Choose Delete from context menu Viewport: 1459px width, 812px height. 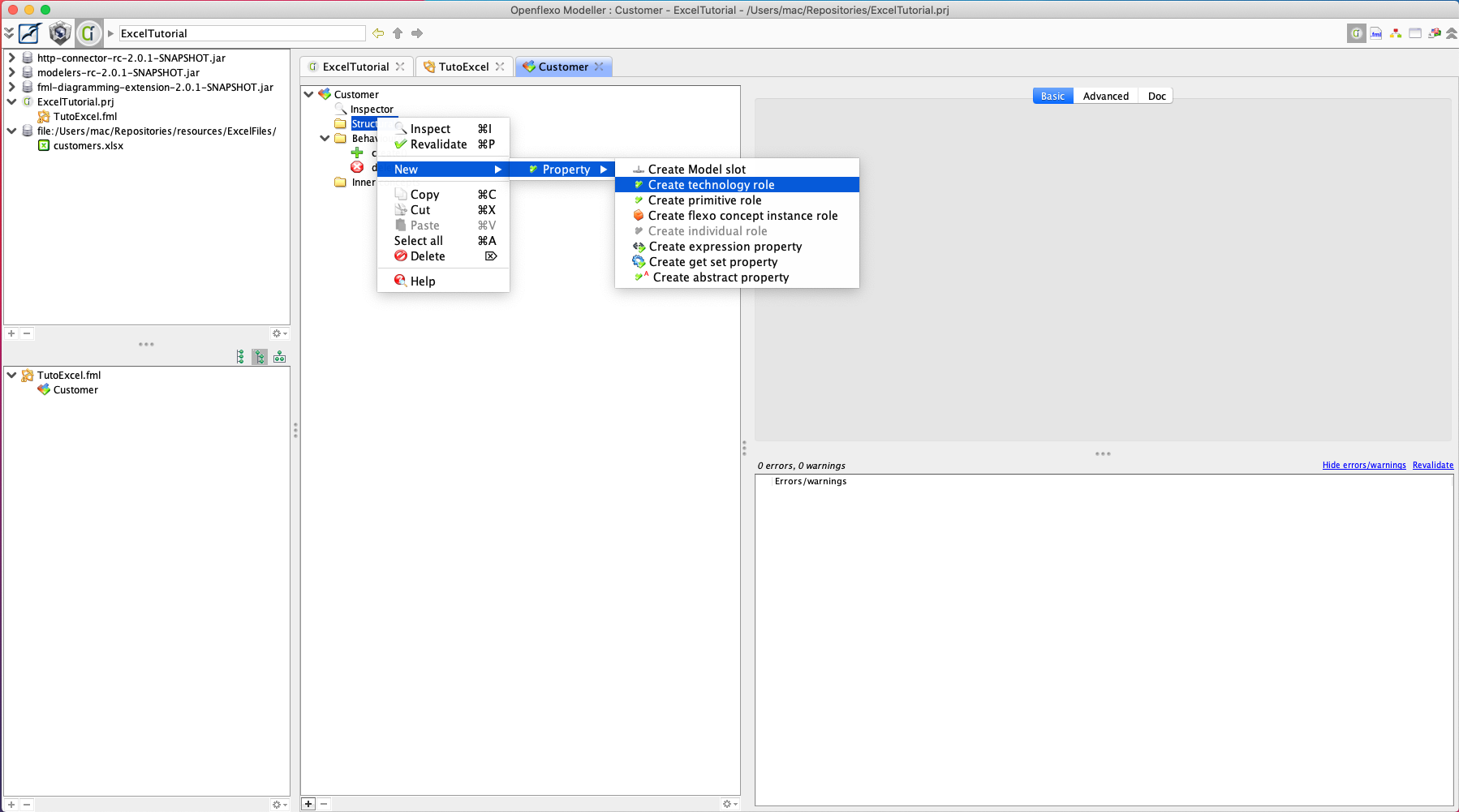point(443,256)
